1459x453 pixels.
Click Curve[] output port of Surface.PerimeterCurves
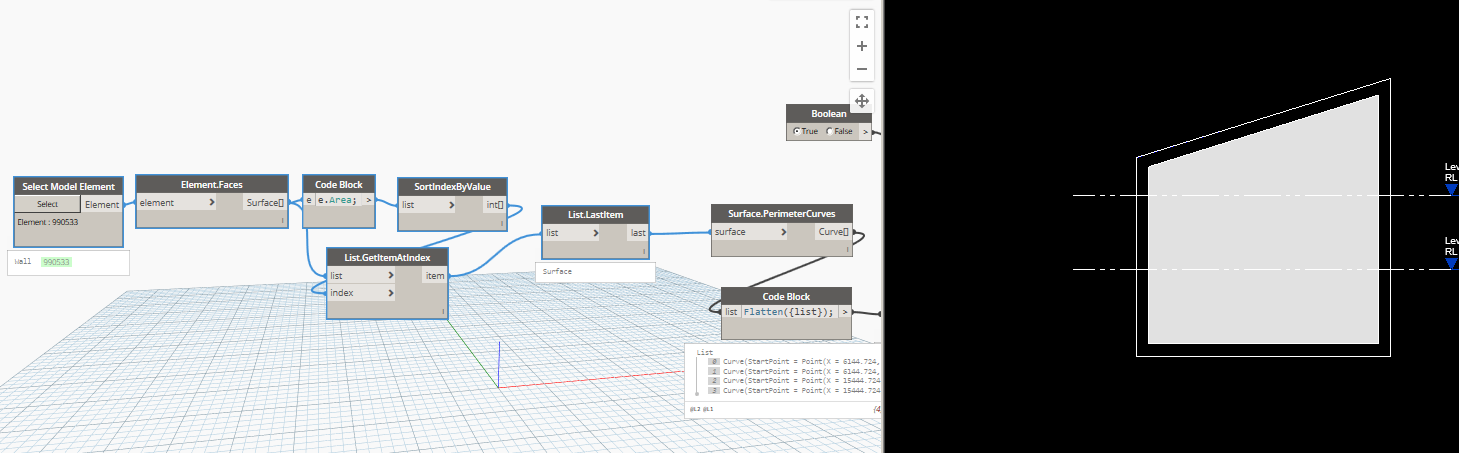[x=833, y=232]
